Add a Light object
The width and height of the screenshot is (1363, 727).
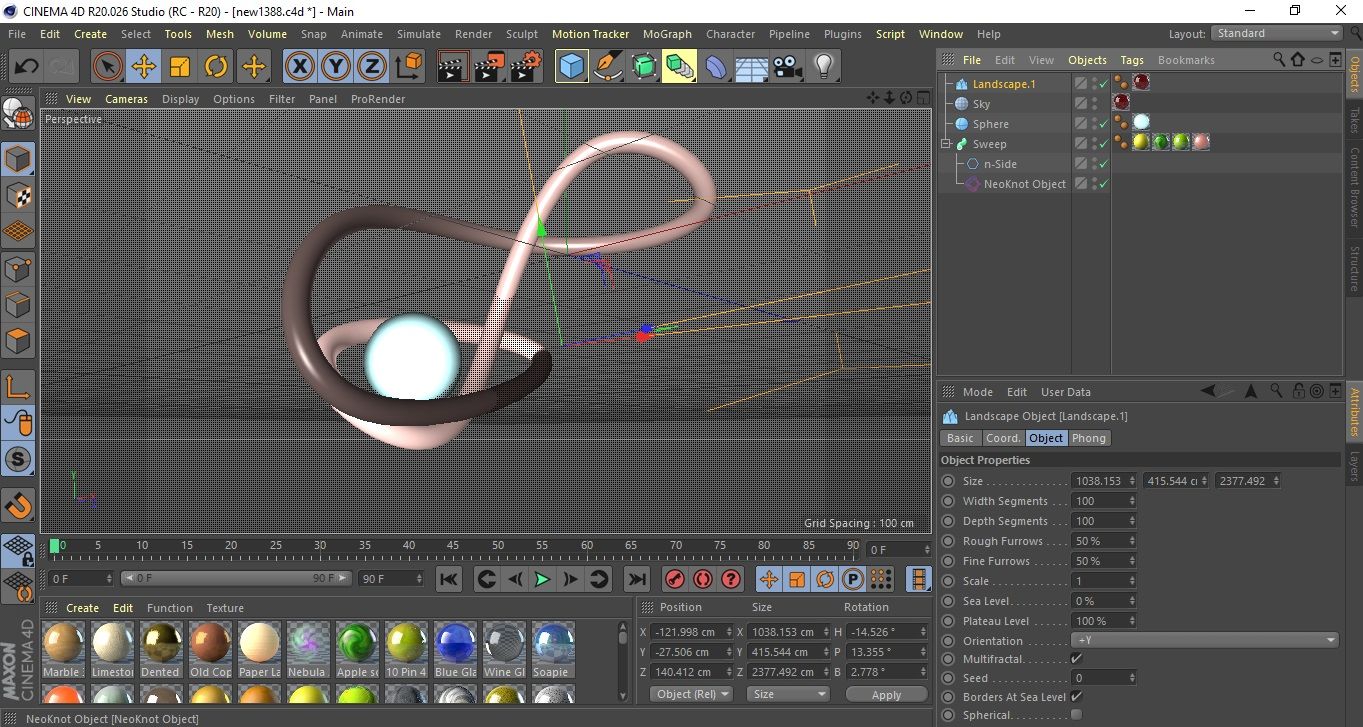point(823,67)
